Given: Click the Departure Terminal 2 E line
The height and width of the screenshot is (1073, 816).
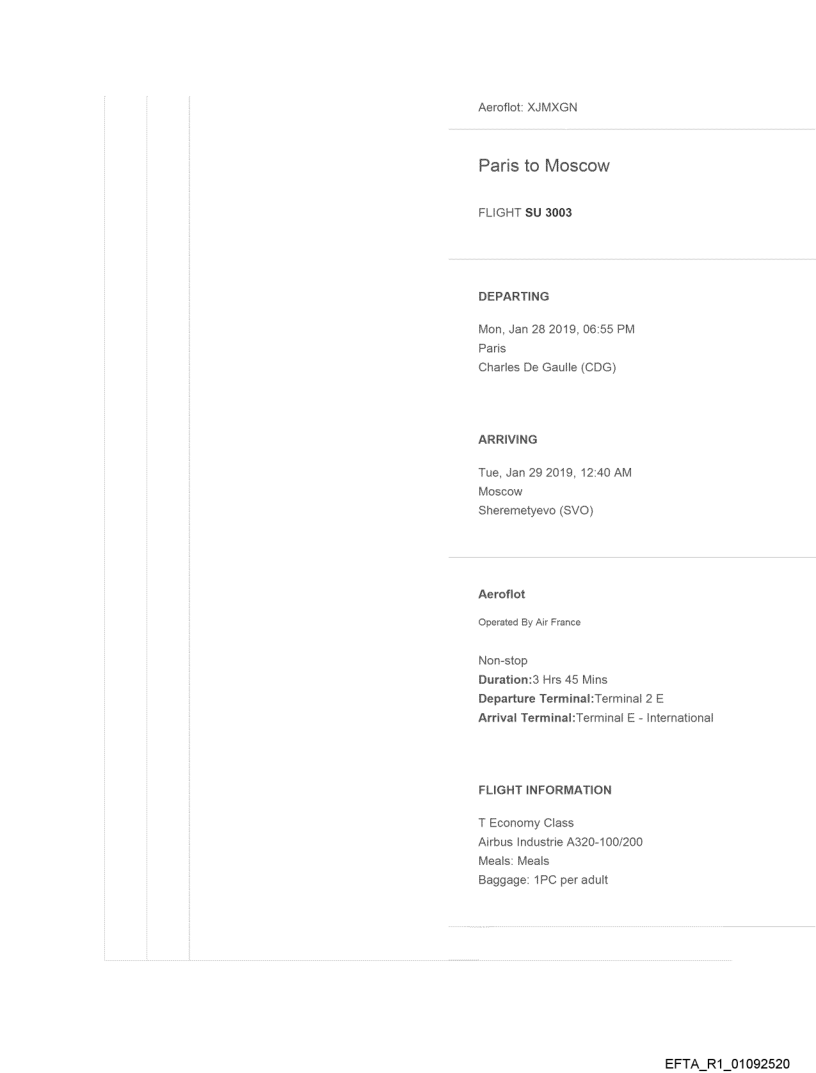Looking at the screenshot, I should coord(571,698).
